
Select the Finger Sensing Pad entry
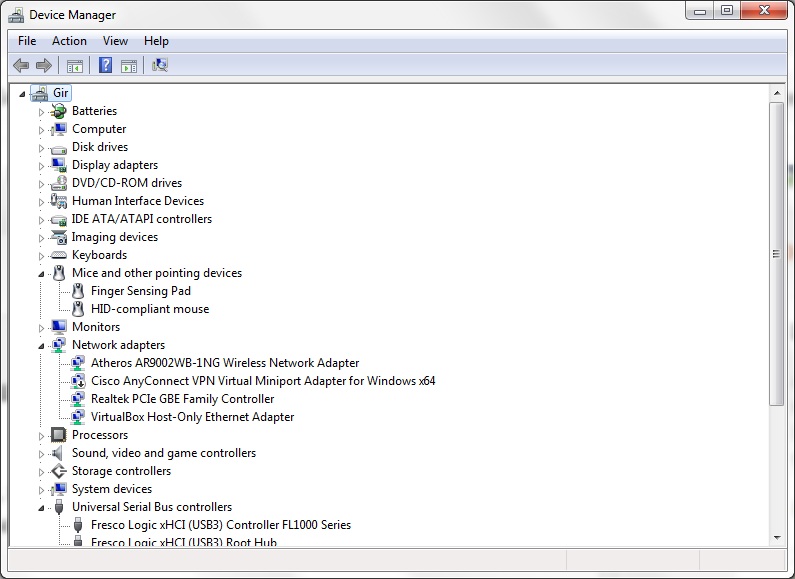(141, 291)
